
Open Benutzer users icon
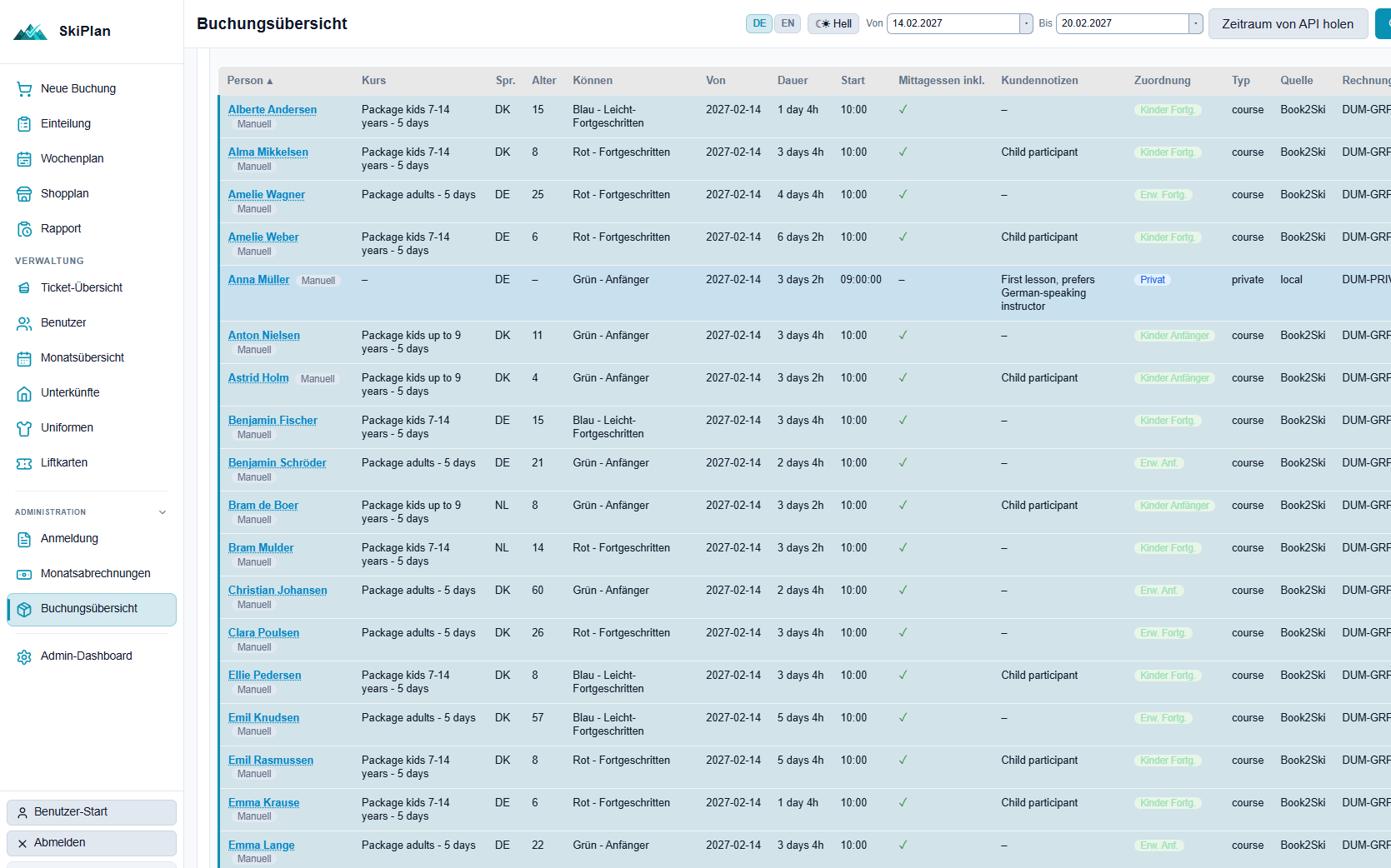click(x=24, y=323)
